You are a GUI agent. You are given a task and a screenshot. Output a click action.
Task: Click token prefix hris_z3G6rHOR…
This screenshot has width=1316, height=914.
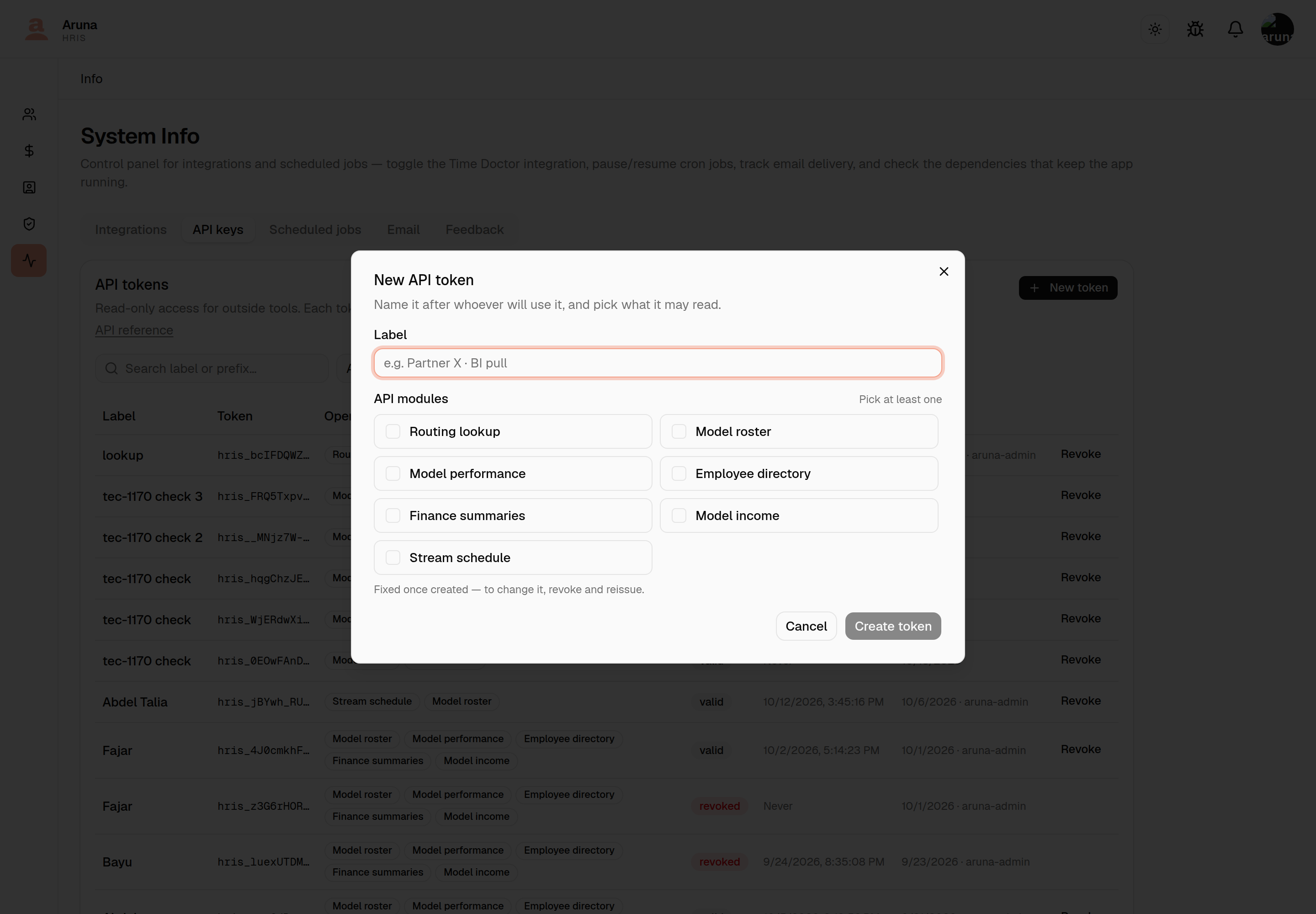click(x=264, y=806)
